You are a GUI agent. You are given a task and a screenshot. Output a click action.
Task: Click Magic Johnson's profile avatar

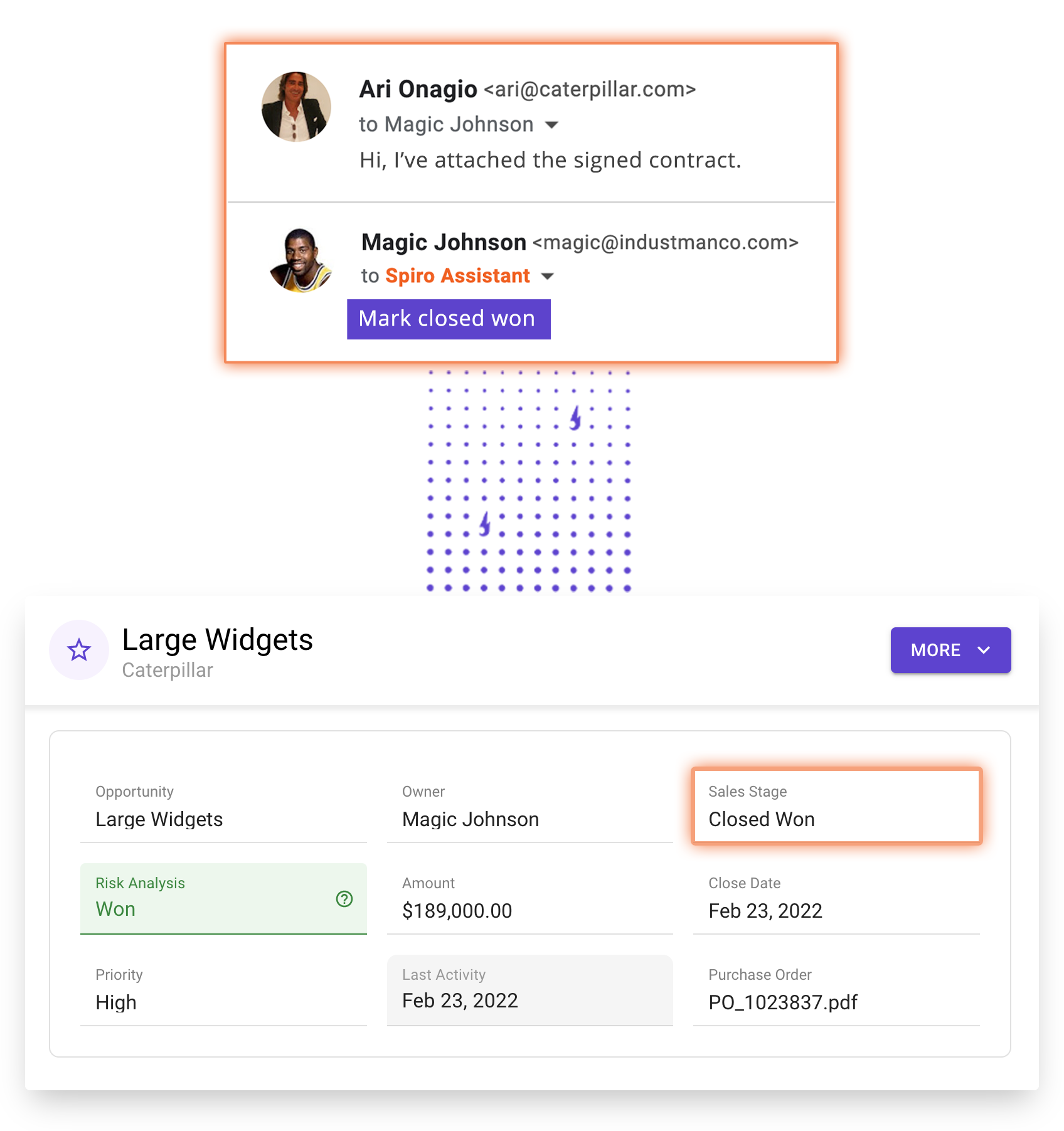(301, 260)
